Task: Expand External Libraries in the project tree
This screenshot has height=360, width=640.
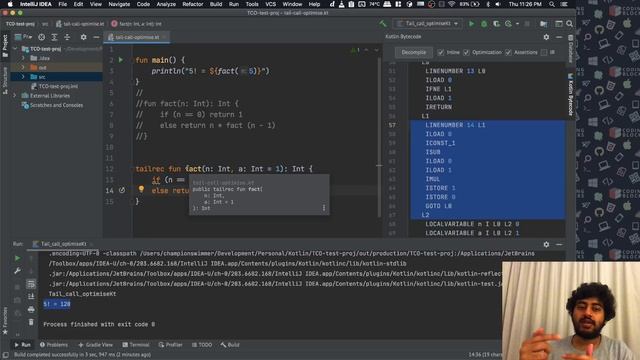Action: coord(16,96)
